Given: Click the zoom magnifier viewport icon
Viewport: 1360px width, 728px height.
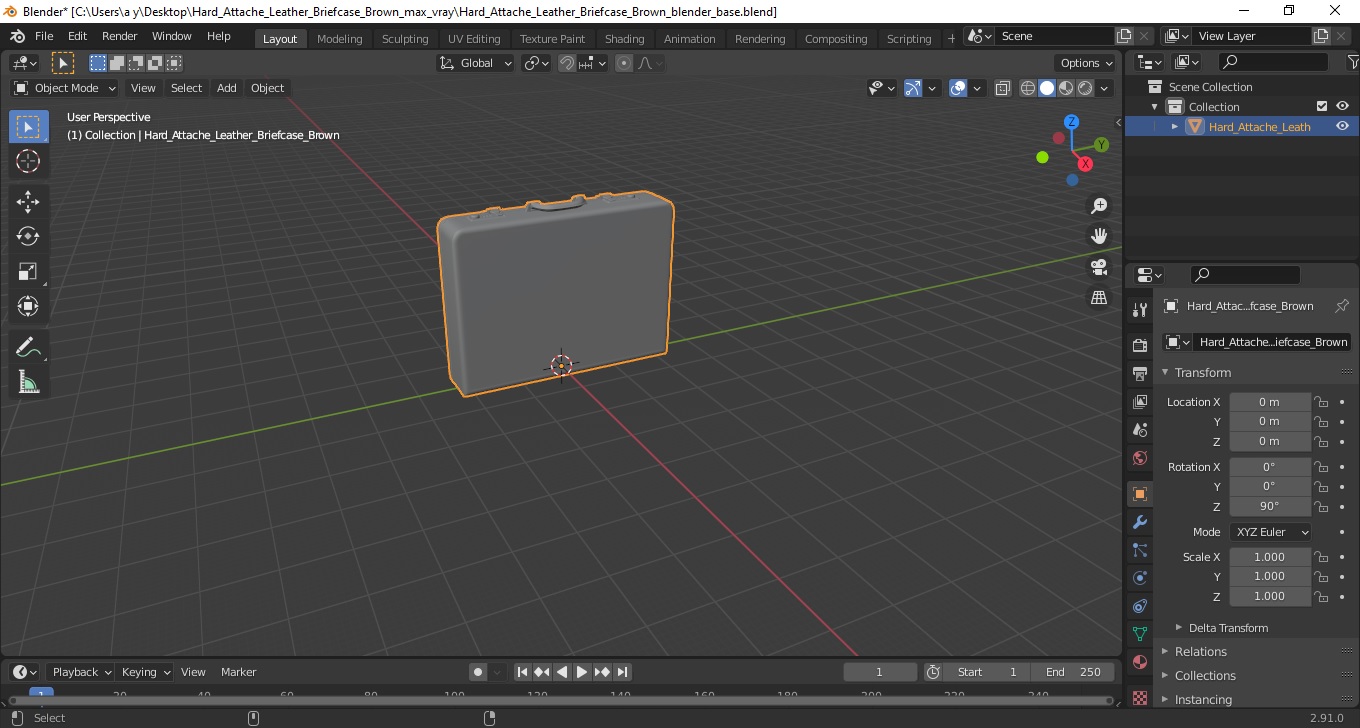Looking at the screenshot, I should click(1099, 206).
